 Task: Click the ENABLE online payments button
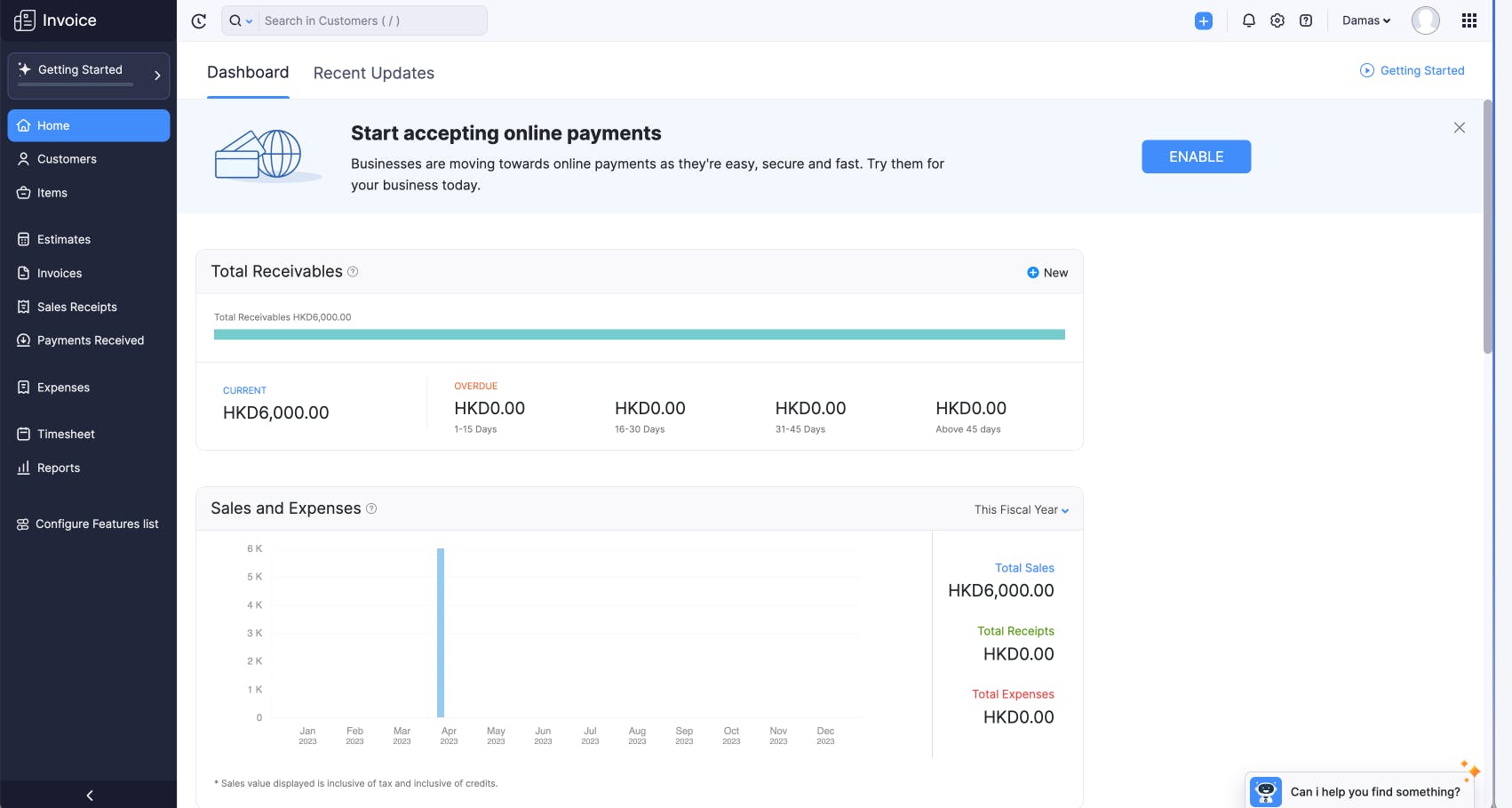point(1197,156)
